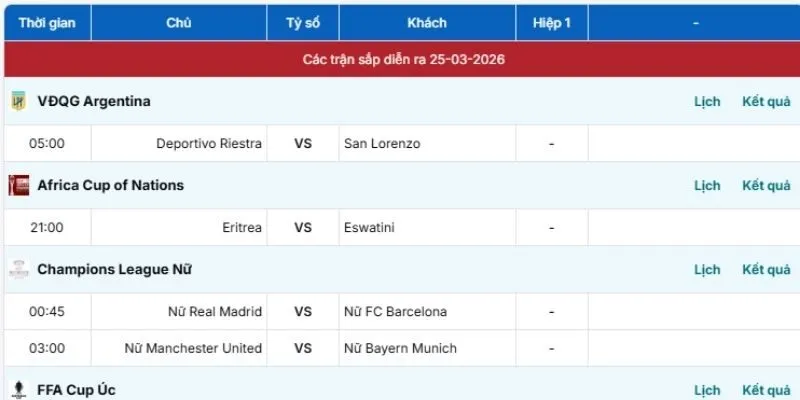
Task: Click the VĐQG Argentina league logo icon
Action: click(x=18, y=101)
